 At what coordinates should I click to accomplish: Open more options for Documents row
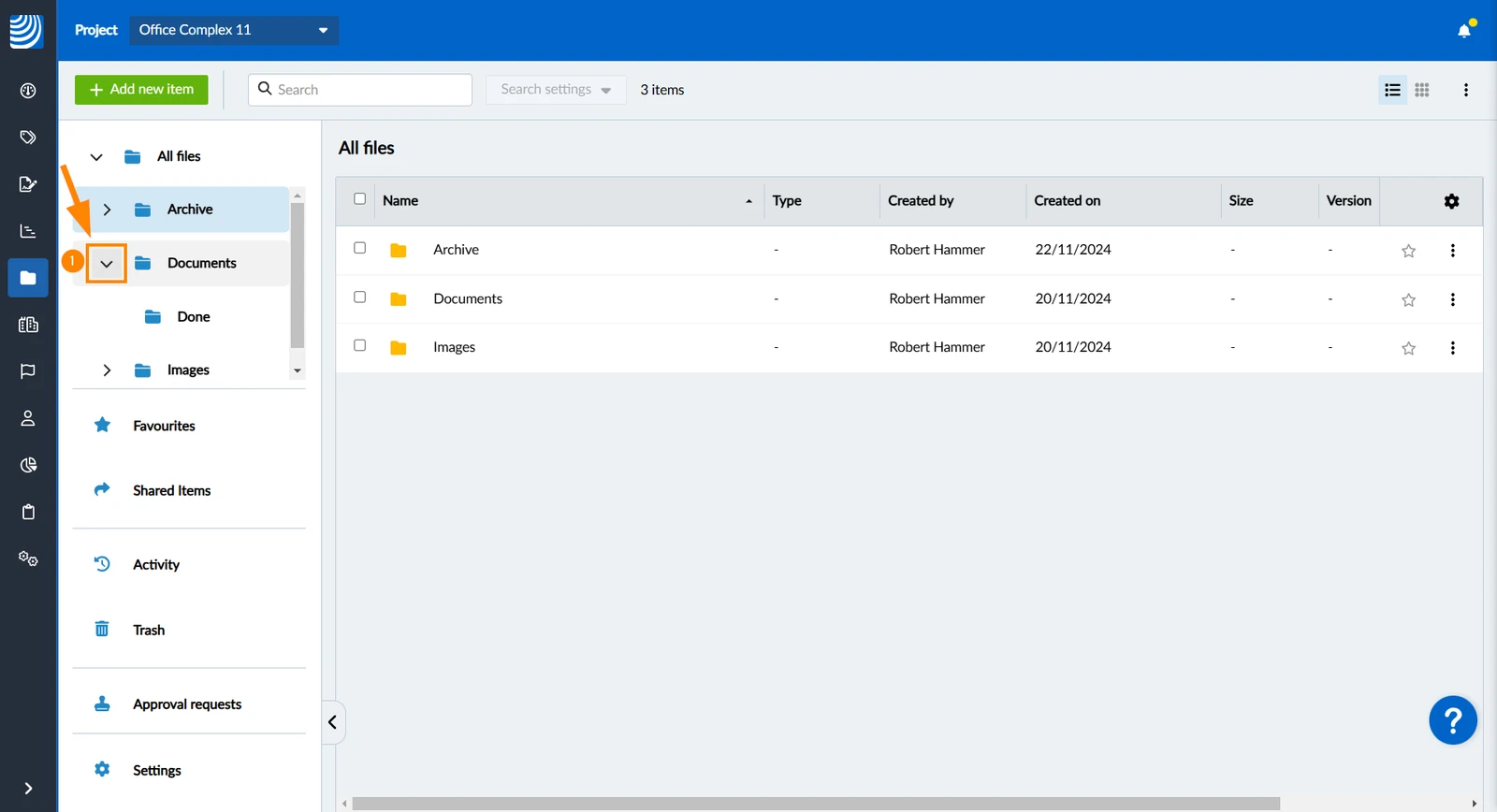[x=1452, y=299]
